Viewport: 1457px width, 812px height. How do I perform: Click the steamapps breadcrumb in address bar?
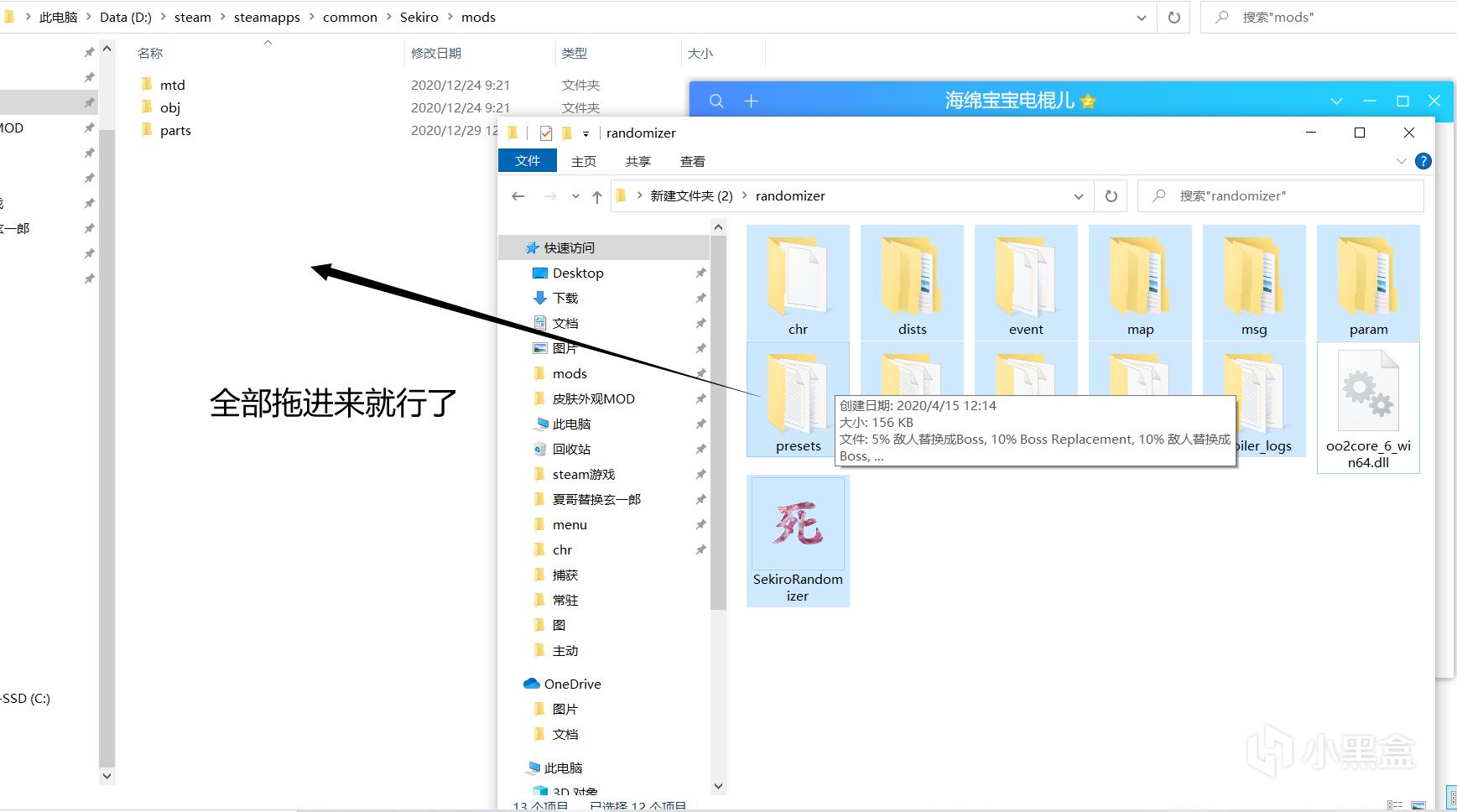coord(267,17)
